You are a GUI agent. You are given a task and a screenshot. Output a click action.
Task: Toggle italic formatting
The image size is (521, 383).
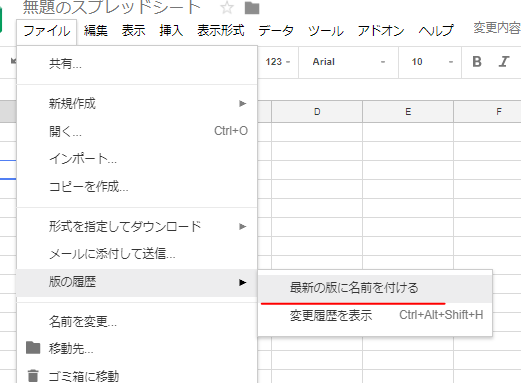[x=504, y=62]
